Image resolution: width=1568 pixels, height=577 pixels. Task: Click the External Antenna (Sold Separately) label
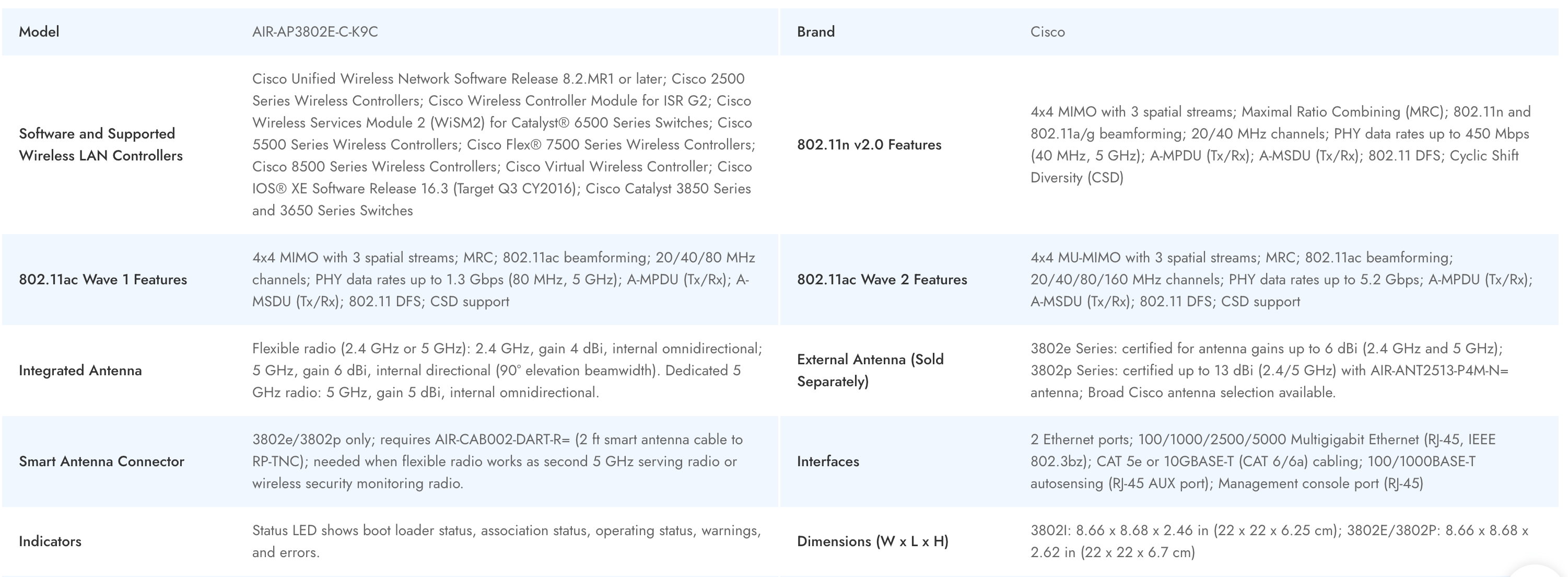870,371
